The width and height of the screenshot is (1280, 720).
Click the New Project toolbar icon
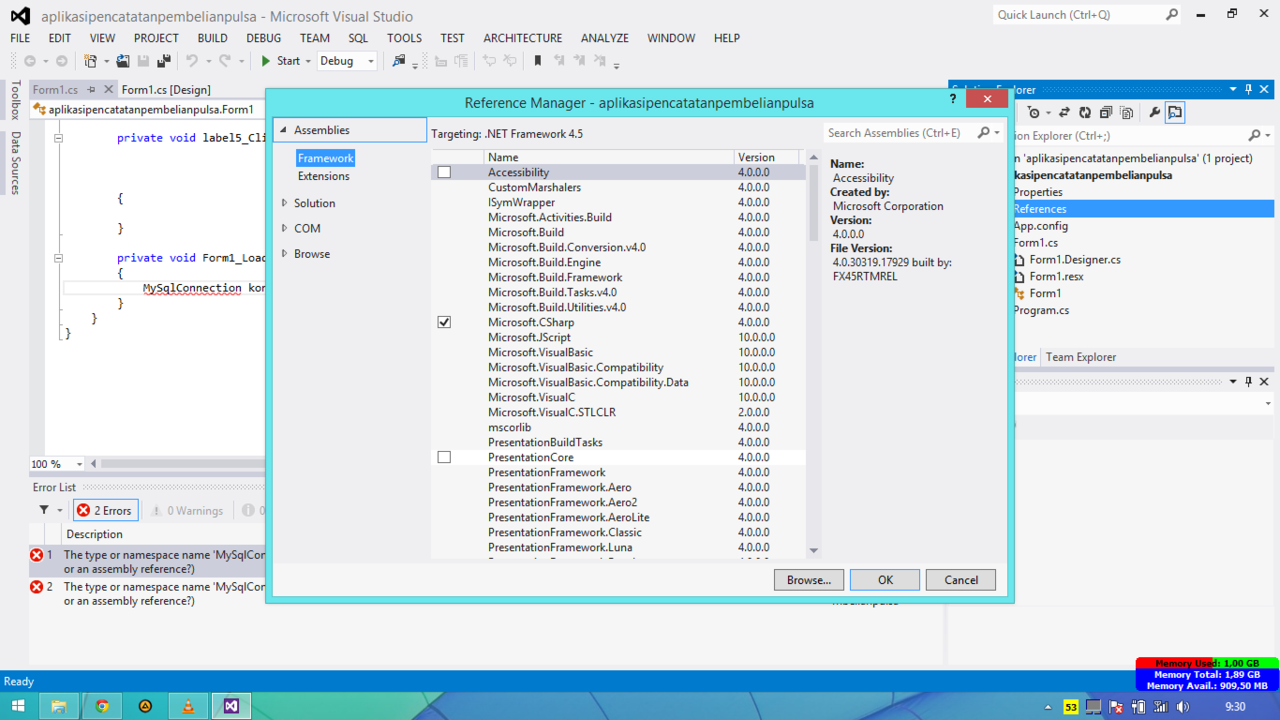tap(90, 61)
